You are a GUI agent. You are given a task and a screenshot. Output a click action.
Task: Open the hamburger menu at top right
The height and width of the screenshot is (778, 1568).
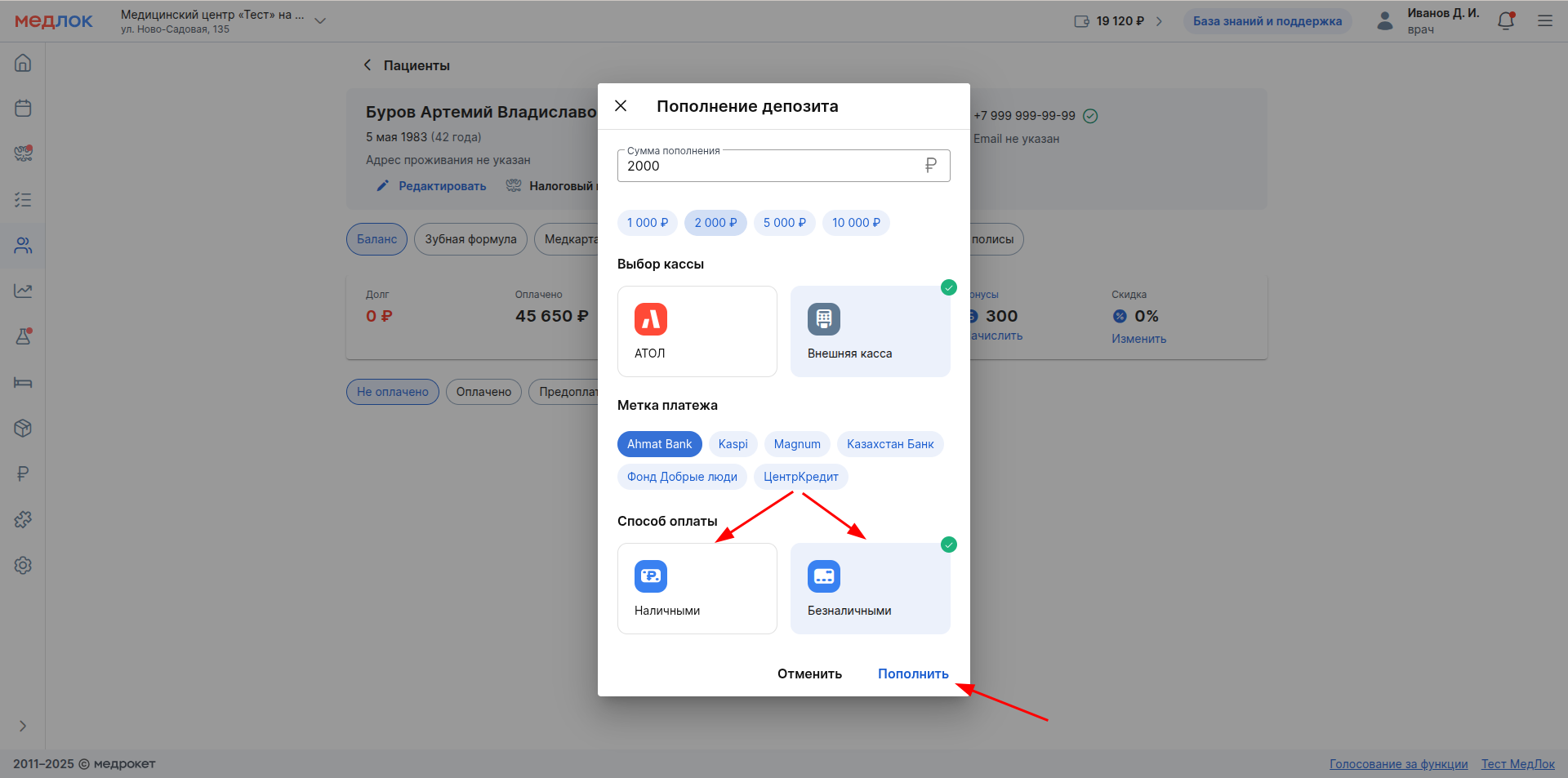tap(1545, 21)
